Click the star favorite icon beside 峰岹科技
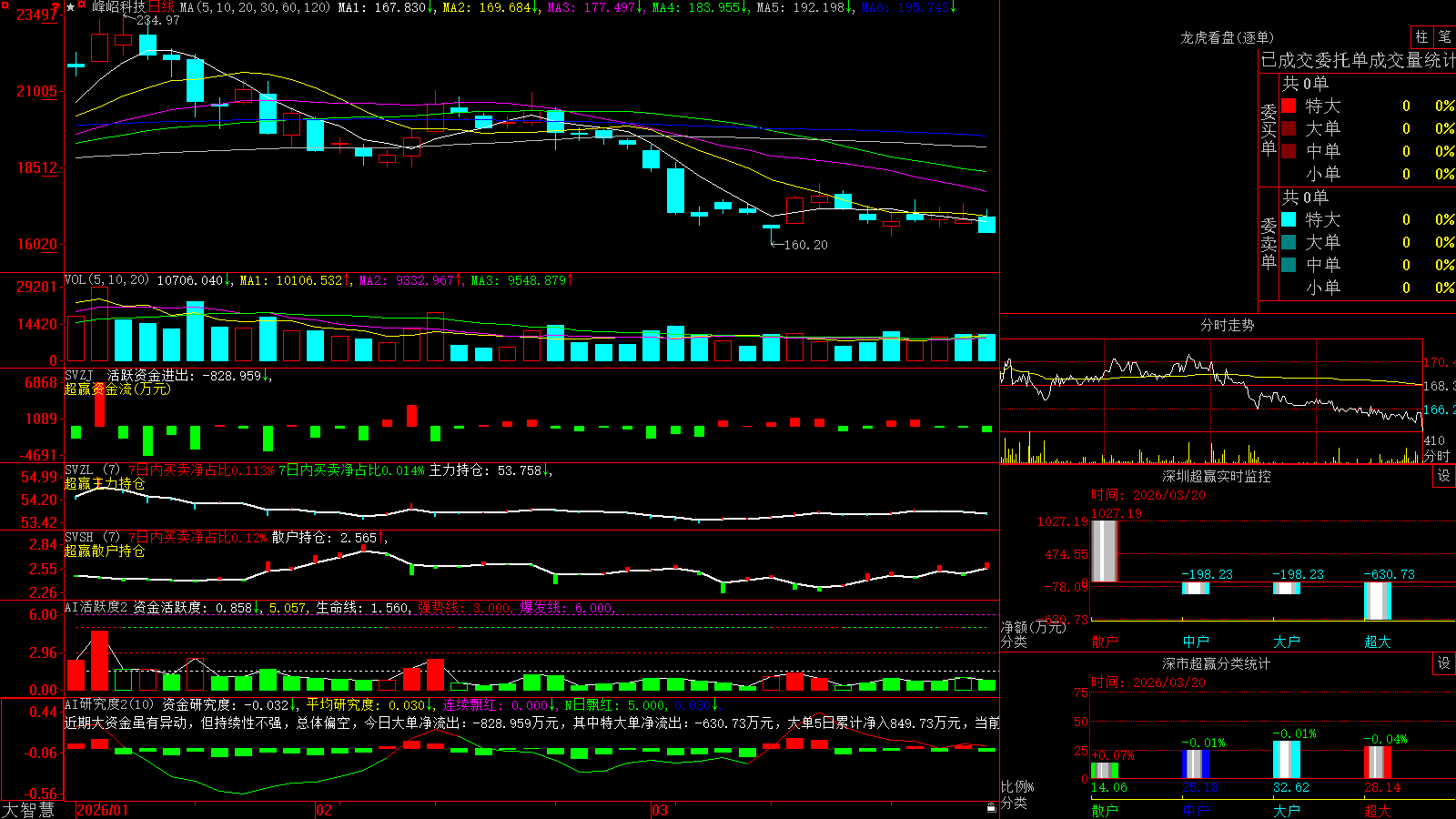 coord(71,7)
